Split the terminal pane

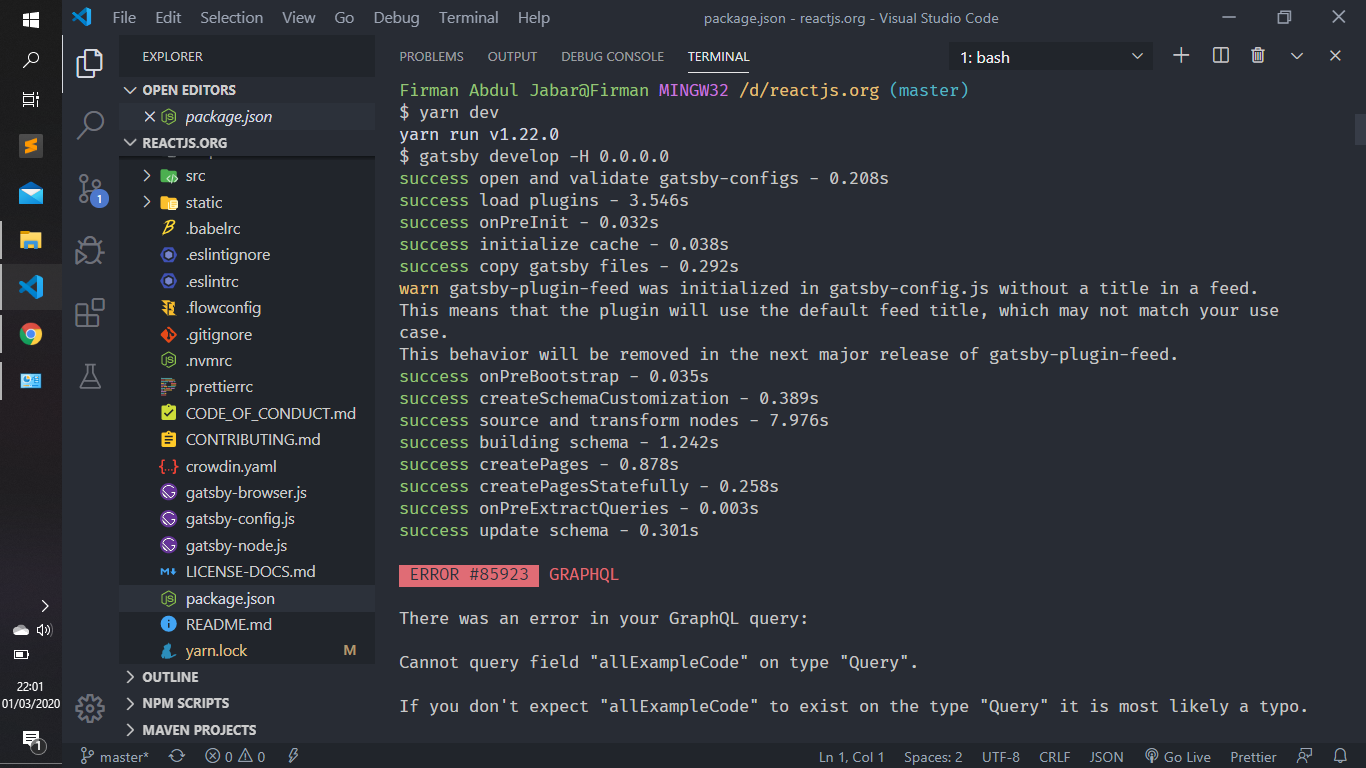pyautogui.click(x=1220, y=56)
